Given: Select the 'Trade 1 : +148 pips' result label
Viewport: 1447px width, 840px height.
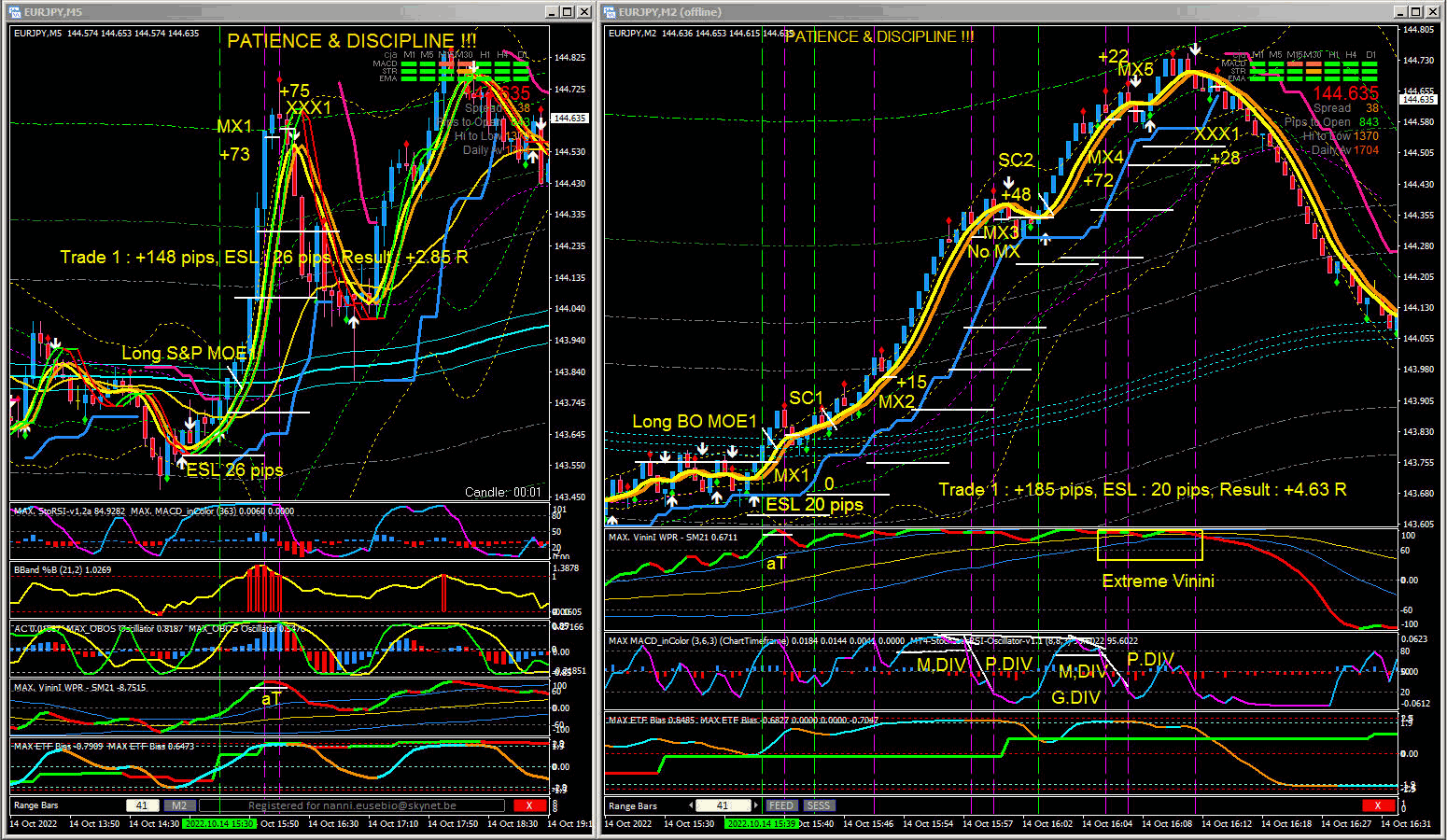Looking at the screenshot, I should [x=264, y=258].
